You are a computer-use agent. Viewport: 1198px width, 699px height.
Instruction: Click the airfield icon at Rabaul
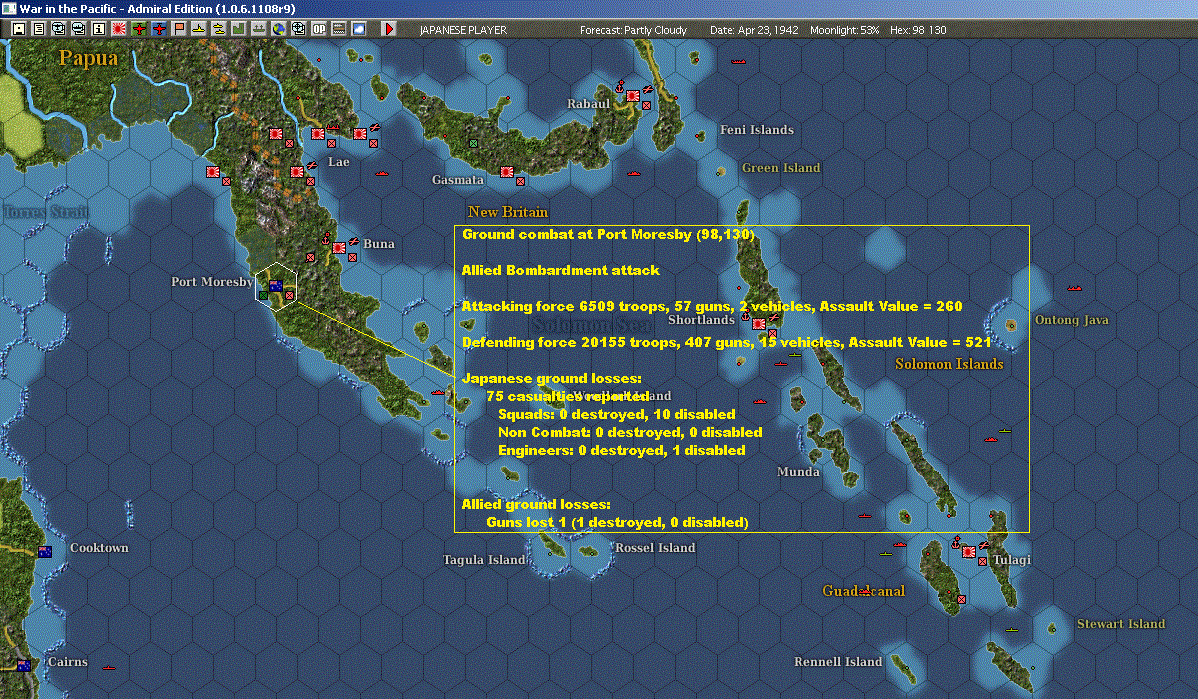click(x=647, y=89)
